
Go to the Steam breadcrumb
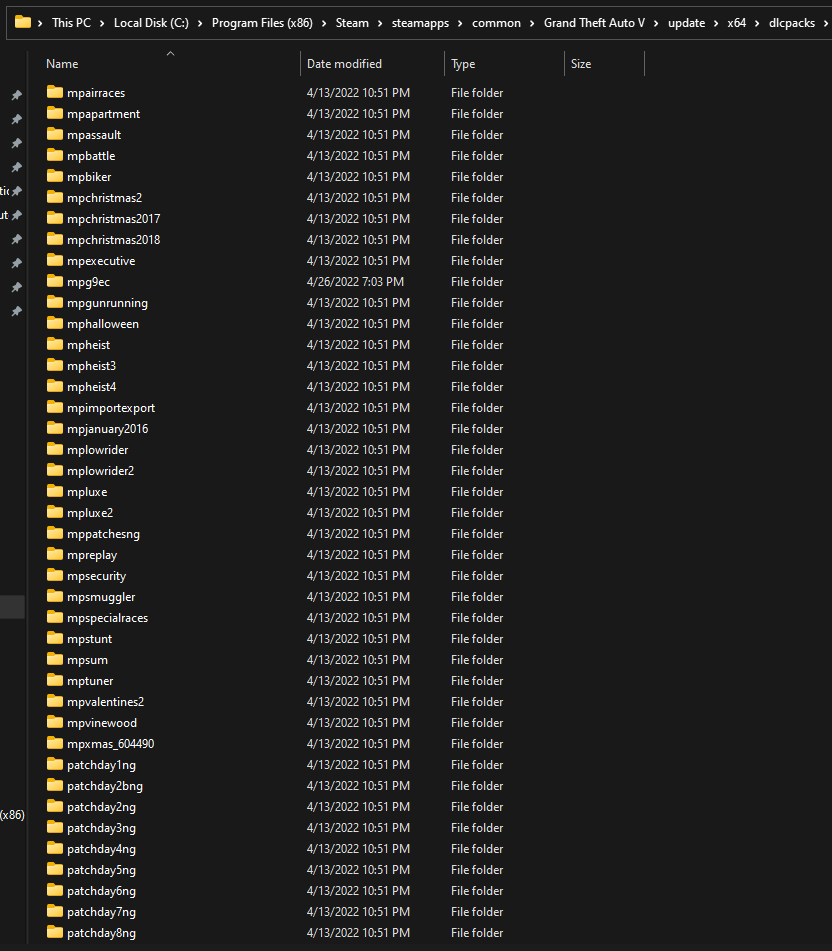352,23
